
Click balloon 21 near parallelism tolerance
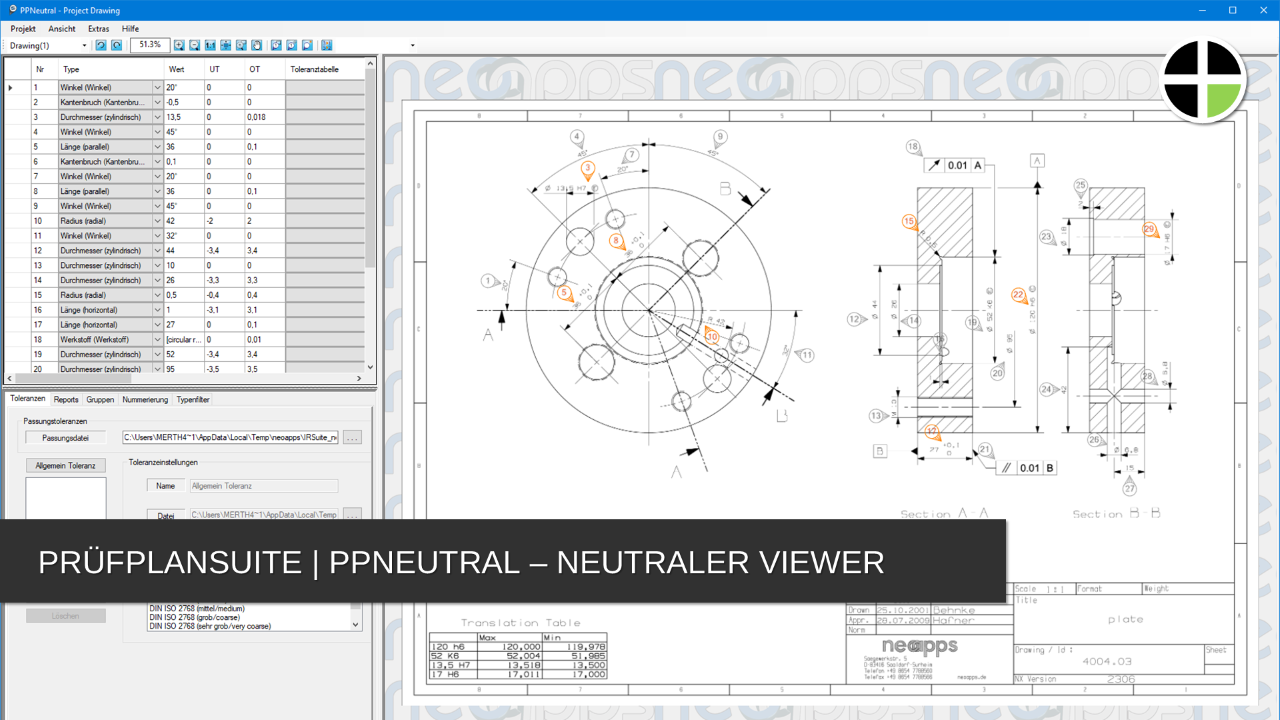[985, 449]
